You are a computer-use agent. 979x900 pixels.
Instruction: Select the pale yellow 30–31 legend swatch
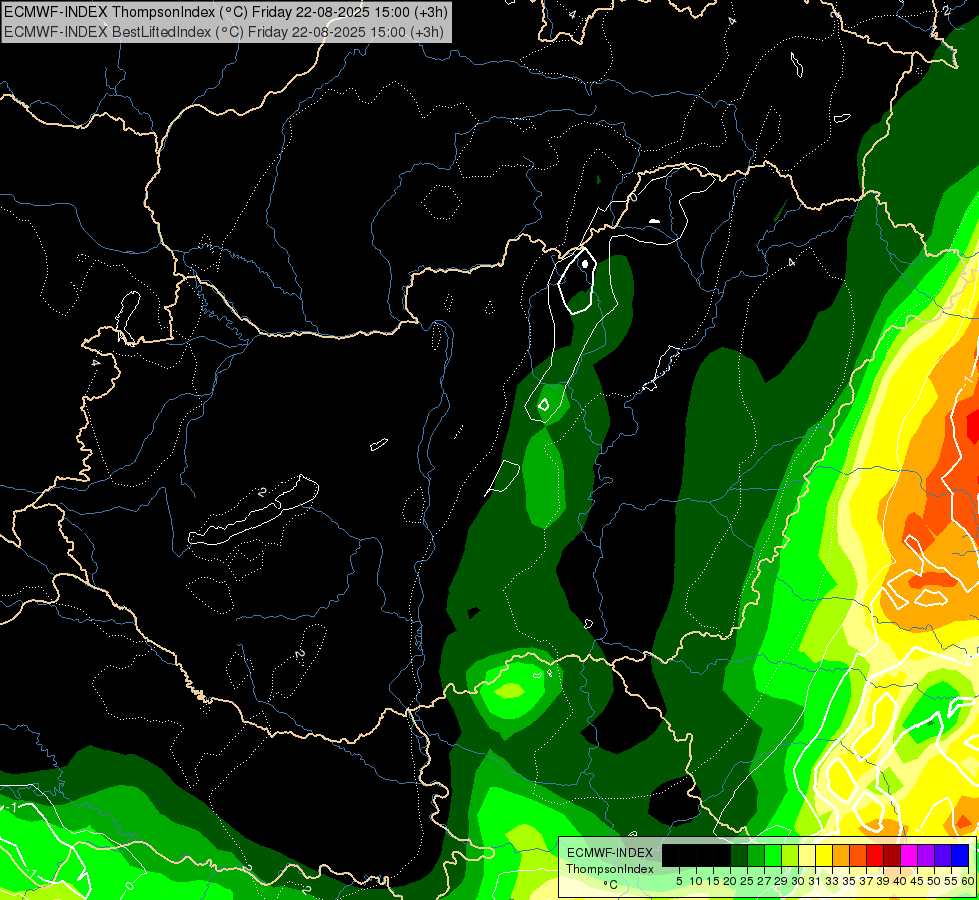tap(807, 855)
